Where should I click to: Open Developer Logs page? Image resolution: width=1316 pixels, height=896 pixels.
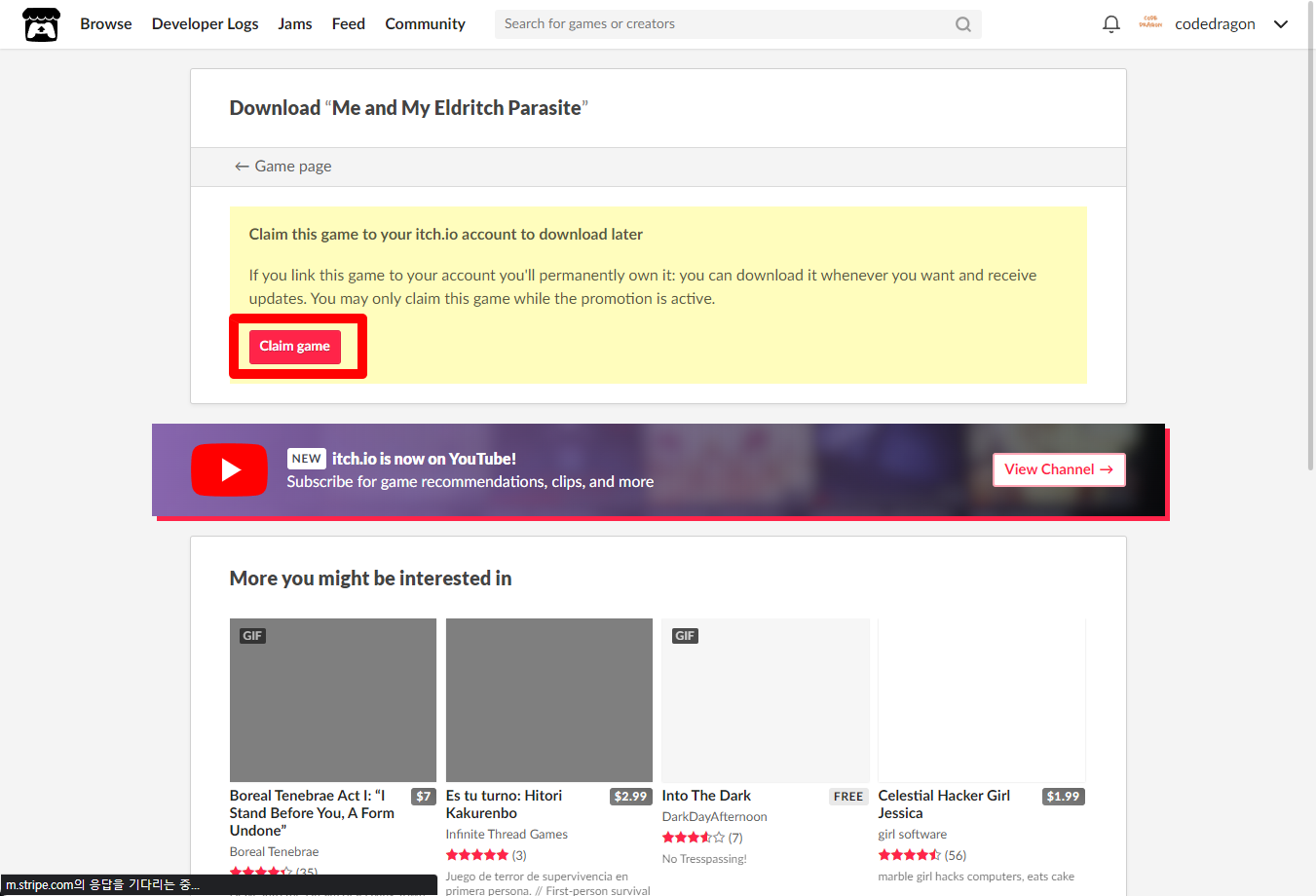tap(206, 24)
